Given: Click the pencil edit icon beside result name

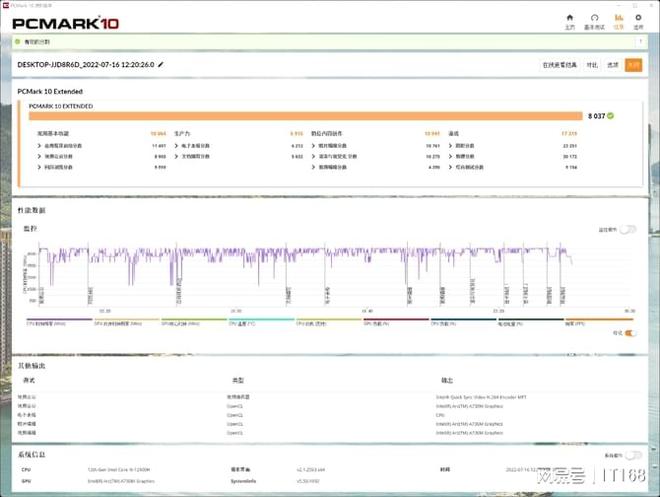Looking at the screenshot, I should (160, 65).
